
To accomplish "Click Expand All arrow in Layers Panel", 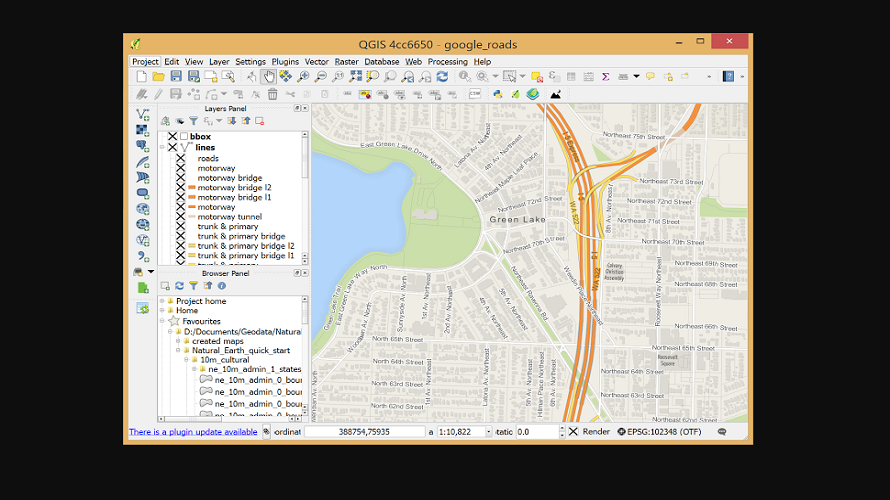I will pos(232,121).
